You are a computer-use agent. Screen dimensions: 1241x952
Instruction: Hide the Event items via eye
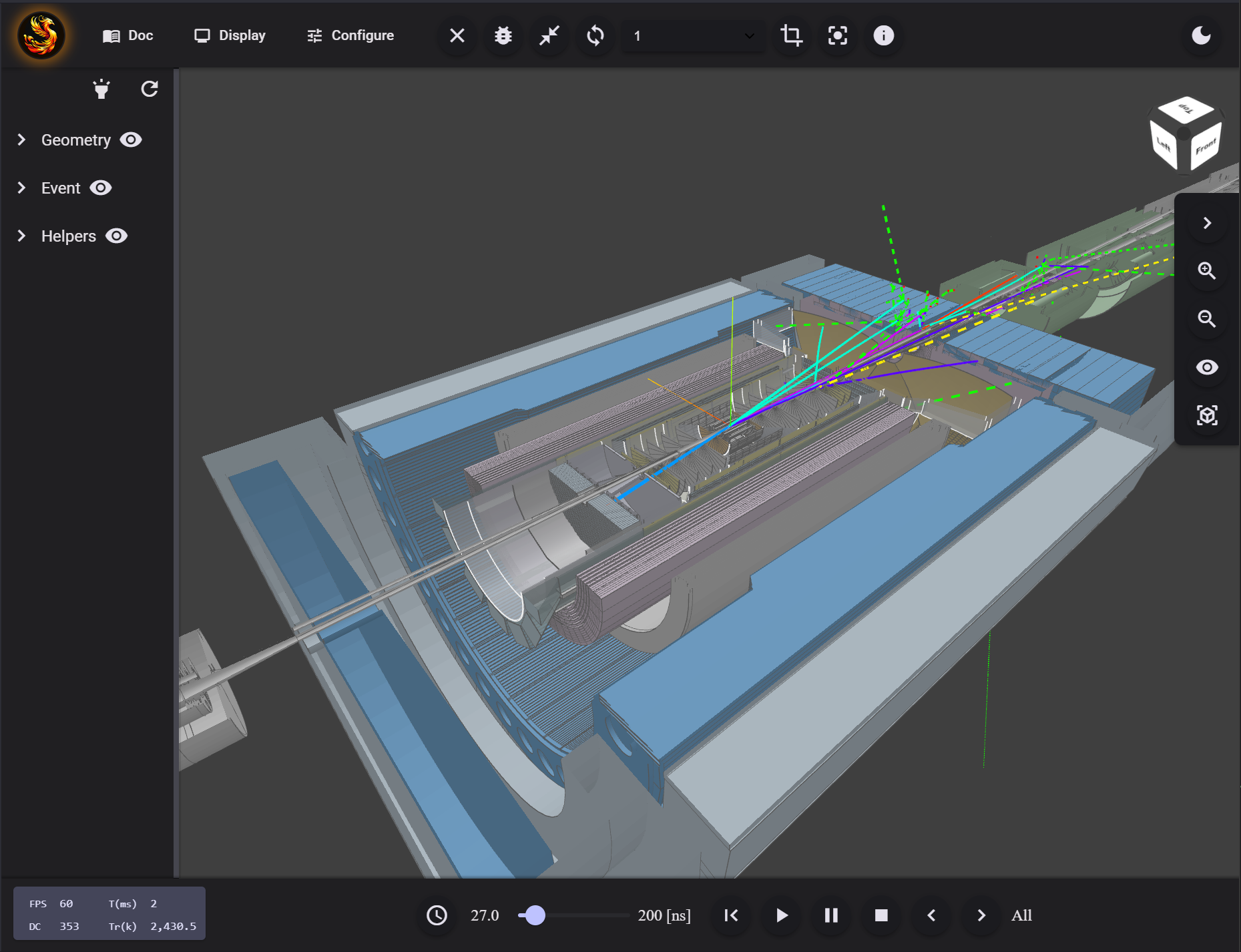tap(101, 188)
